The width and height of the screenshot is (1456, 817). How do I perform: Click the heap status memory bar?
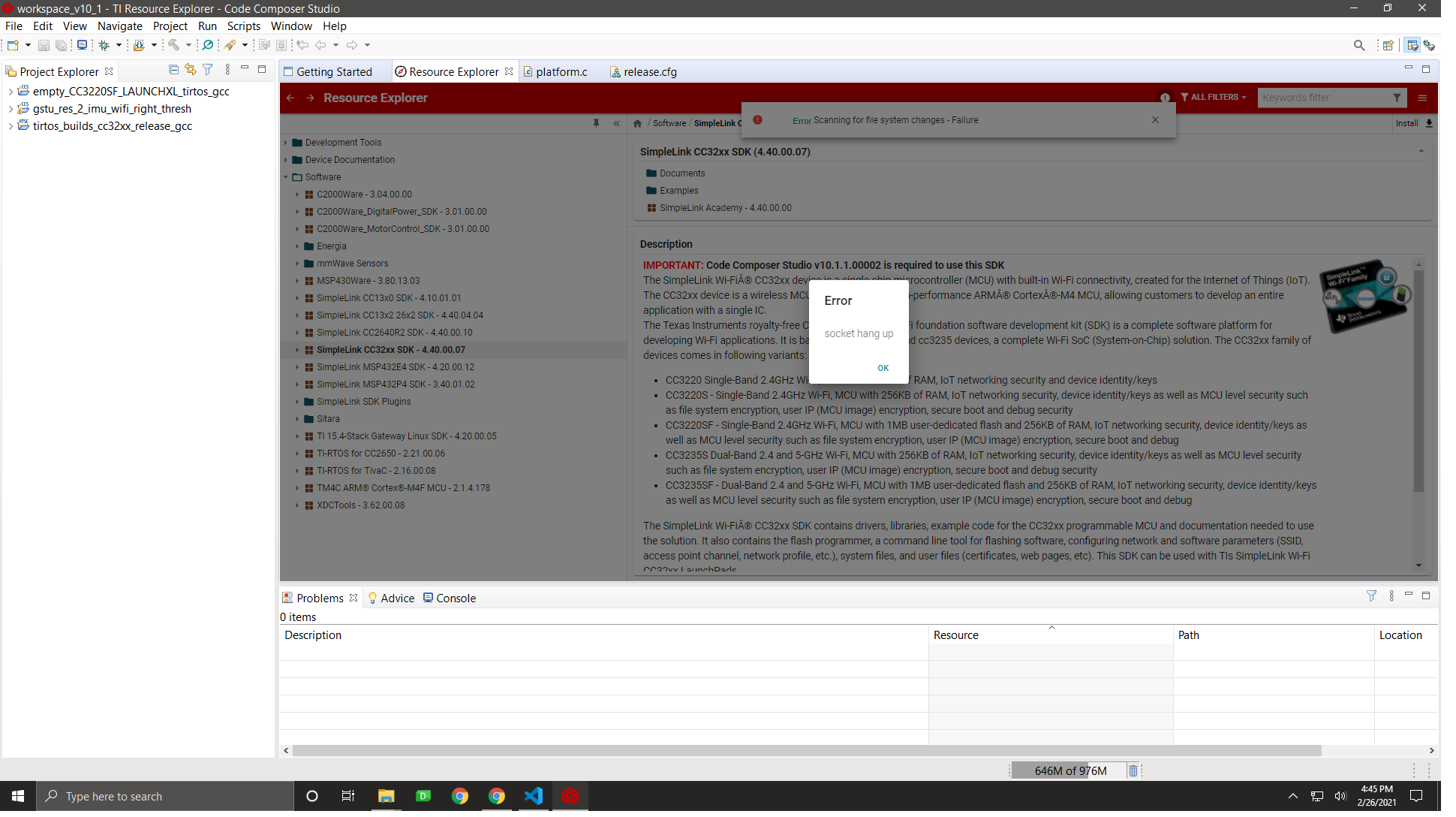pos(1069,771)
